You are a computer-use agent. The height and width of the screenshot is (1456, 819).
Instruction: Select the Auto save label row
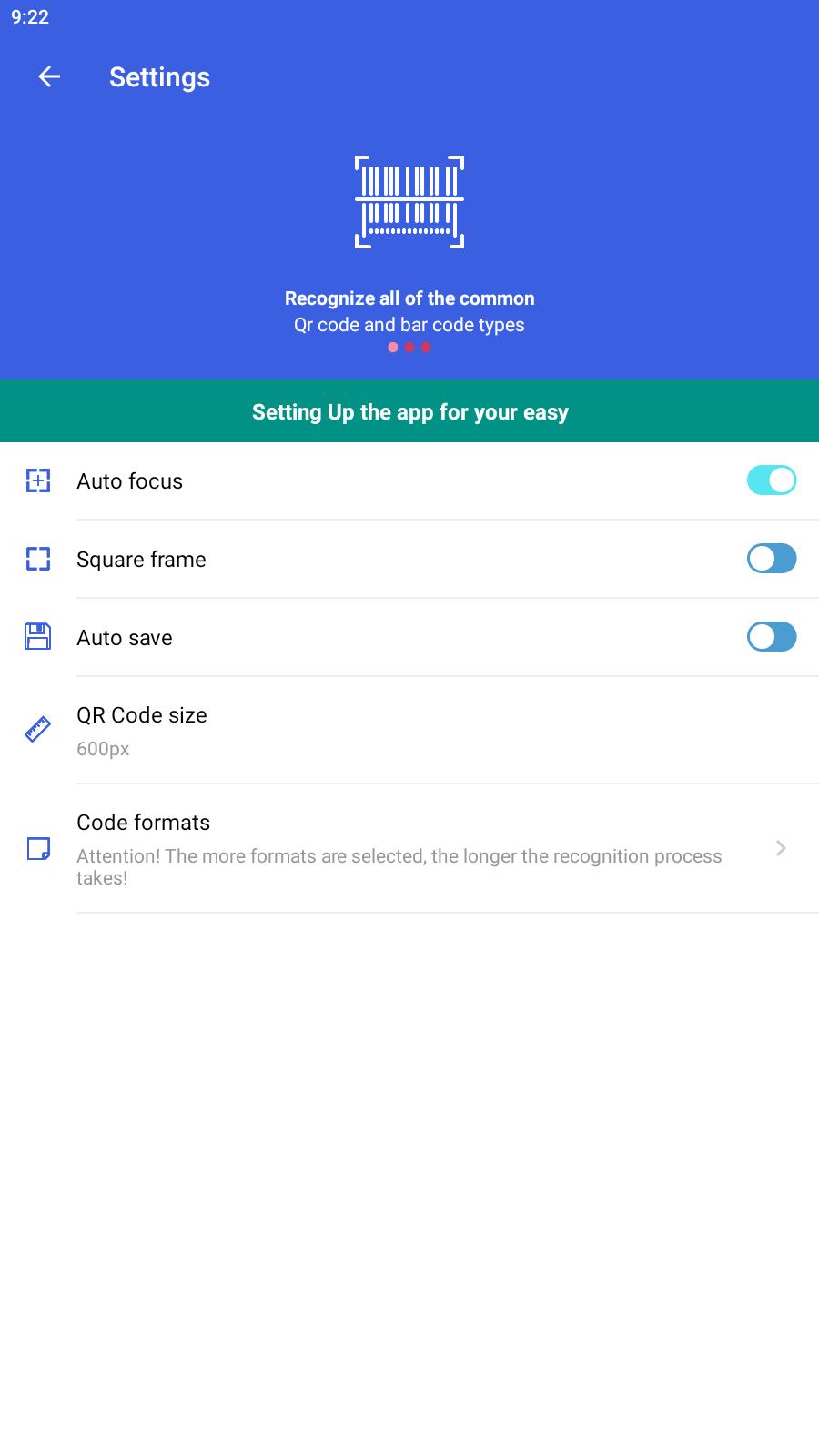[x=409, y=637]
